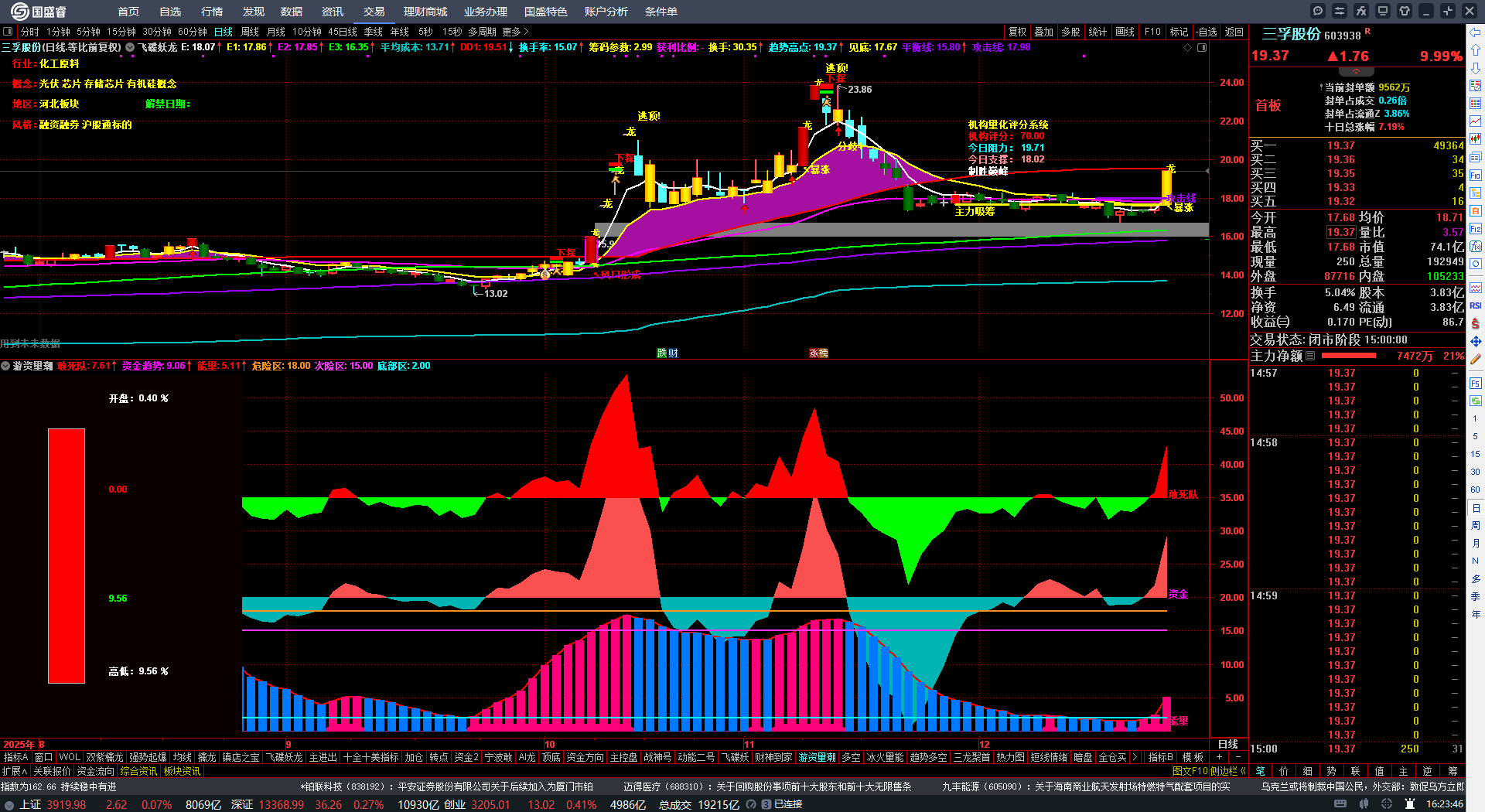This screenshot has height=812, width=1485.
Task: Open the candlestick chart sidebar icon
Action: [x=1476, y=138]
